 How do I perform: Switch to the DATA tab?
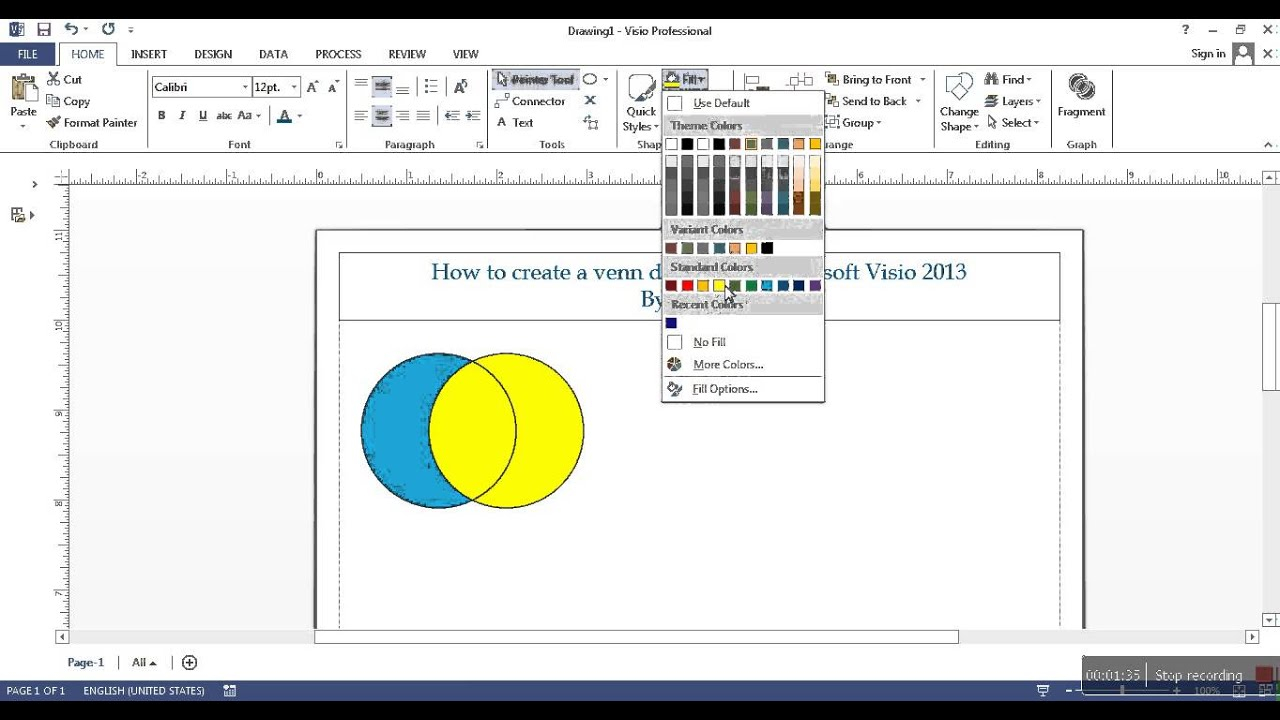point(273,54)
